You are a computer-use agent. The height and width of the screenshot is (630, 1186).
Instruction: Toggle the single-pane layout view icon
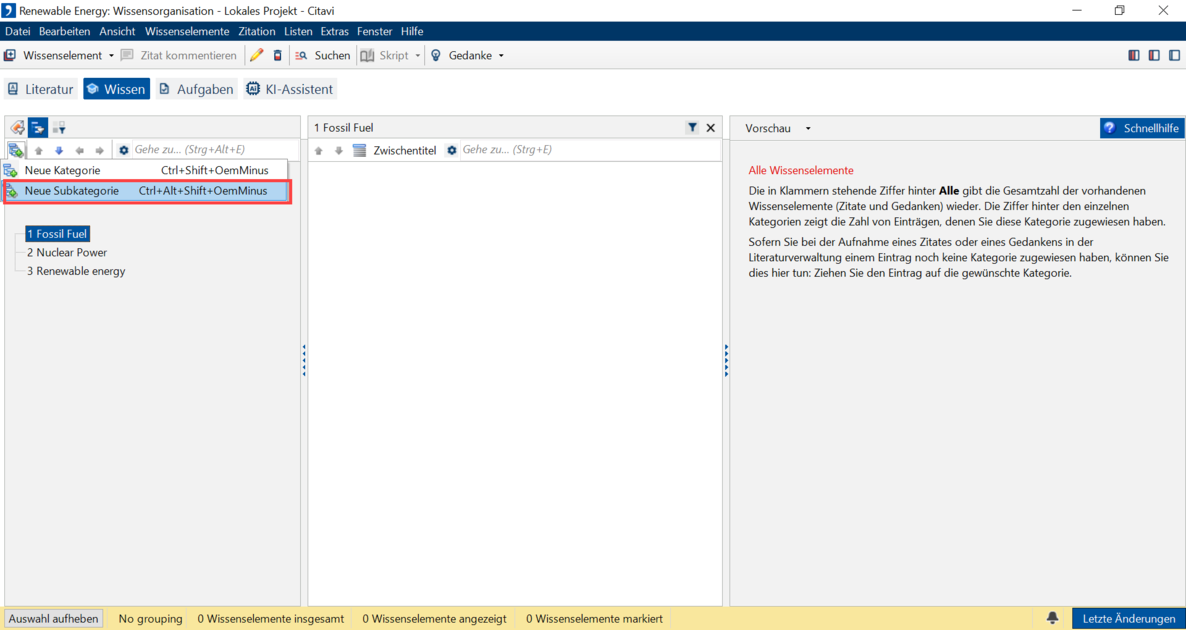[1174, 56]
